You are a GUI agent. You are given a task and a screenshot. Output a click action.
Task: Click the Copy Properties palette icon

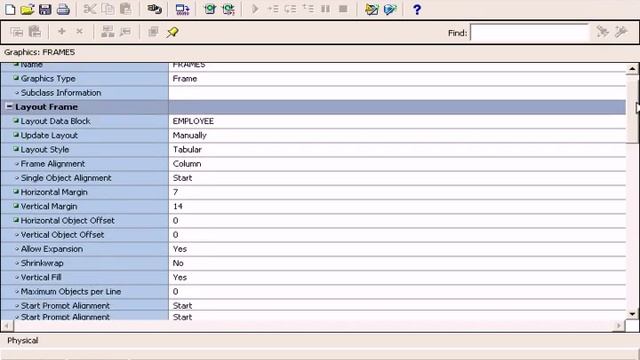pyautogui.click(x=17, y=31)
